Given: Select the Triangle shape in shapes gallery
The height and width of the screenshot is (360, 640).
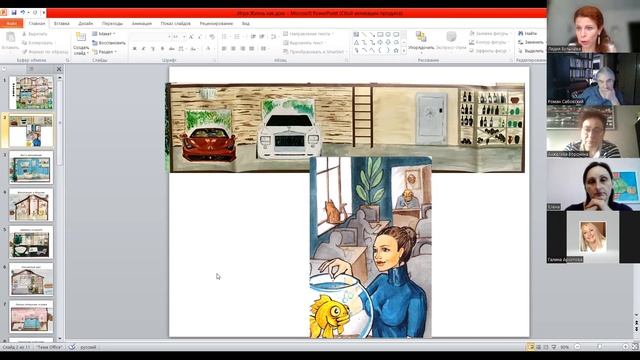Looking at the screenshot, I should pyautogui.click(x=356, y=42).
